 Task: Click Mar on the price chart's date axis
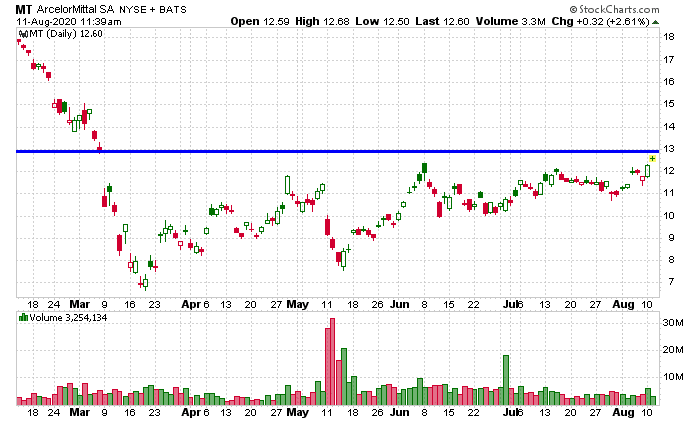tap(79, 304)
